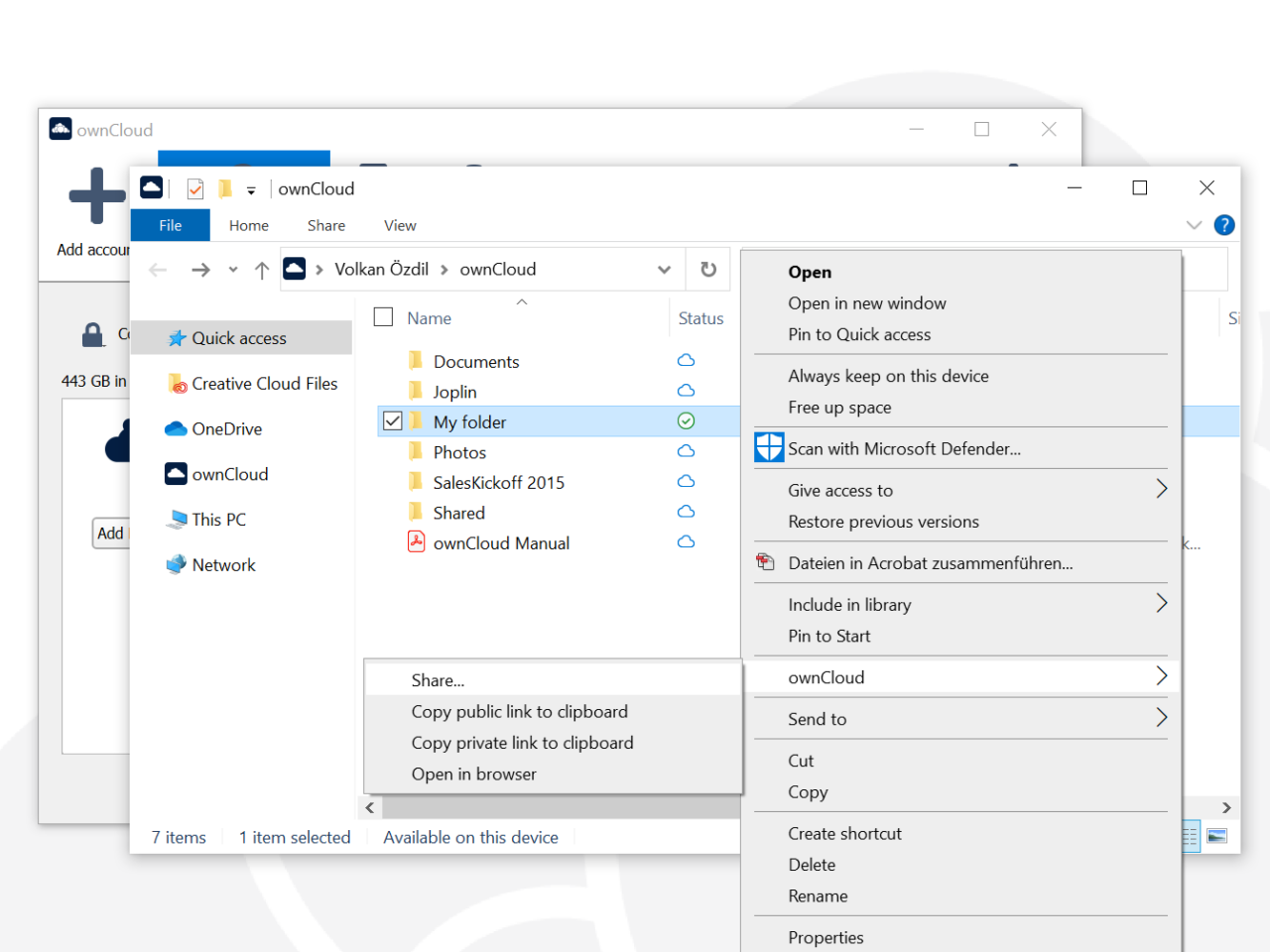Open the address bar history dropdown arrow
This screenshot has height=952, width=1270.
pos(664,269)
